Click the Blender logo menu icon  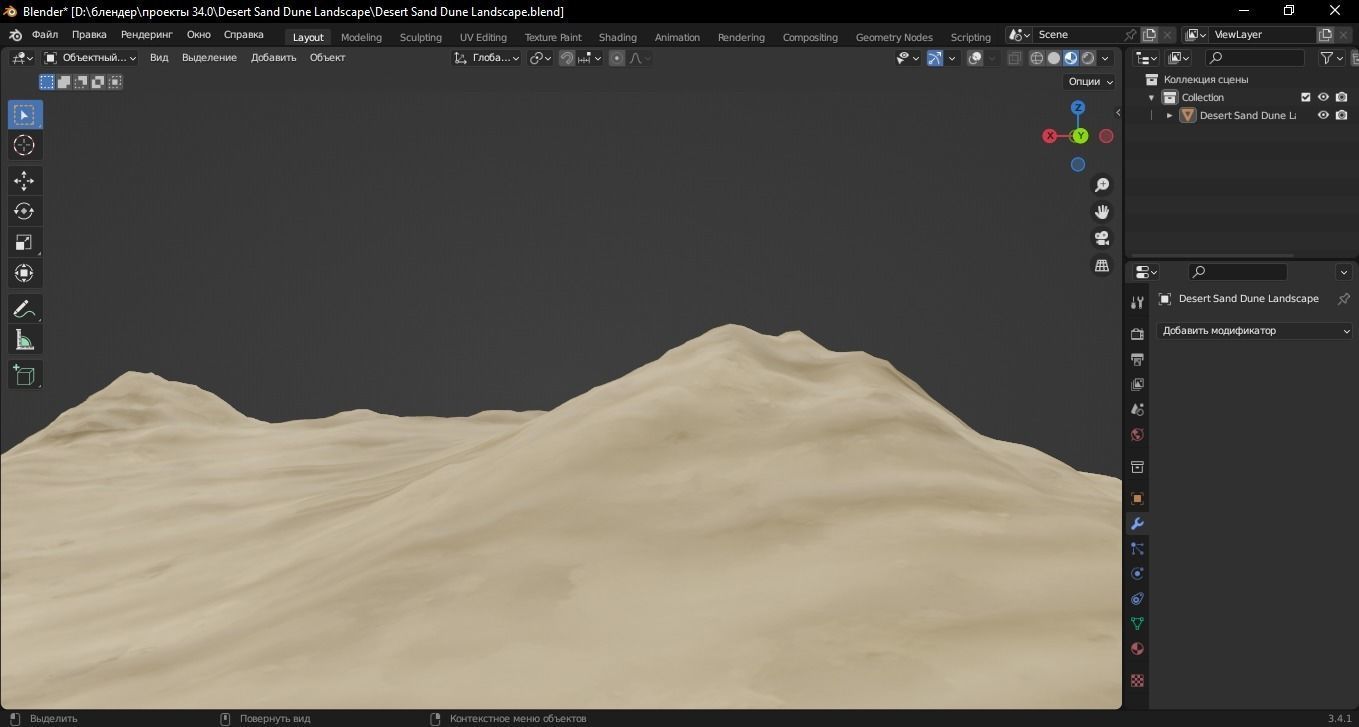[15, 35]
